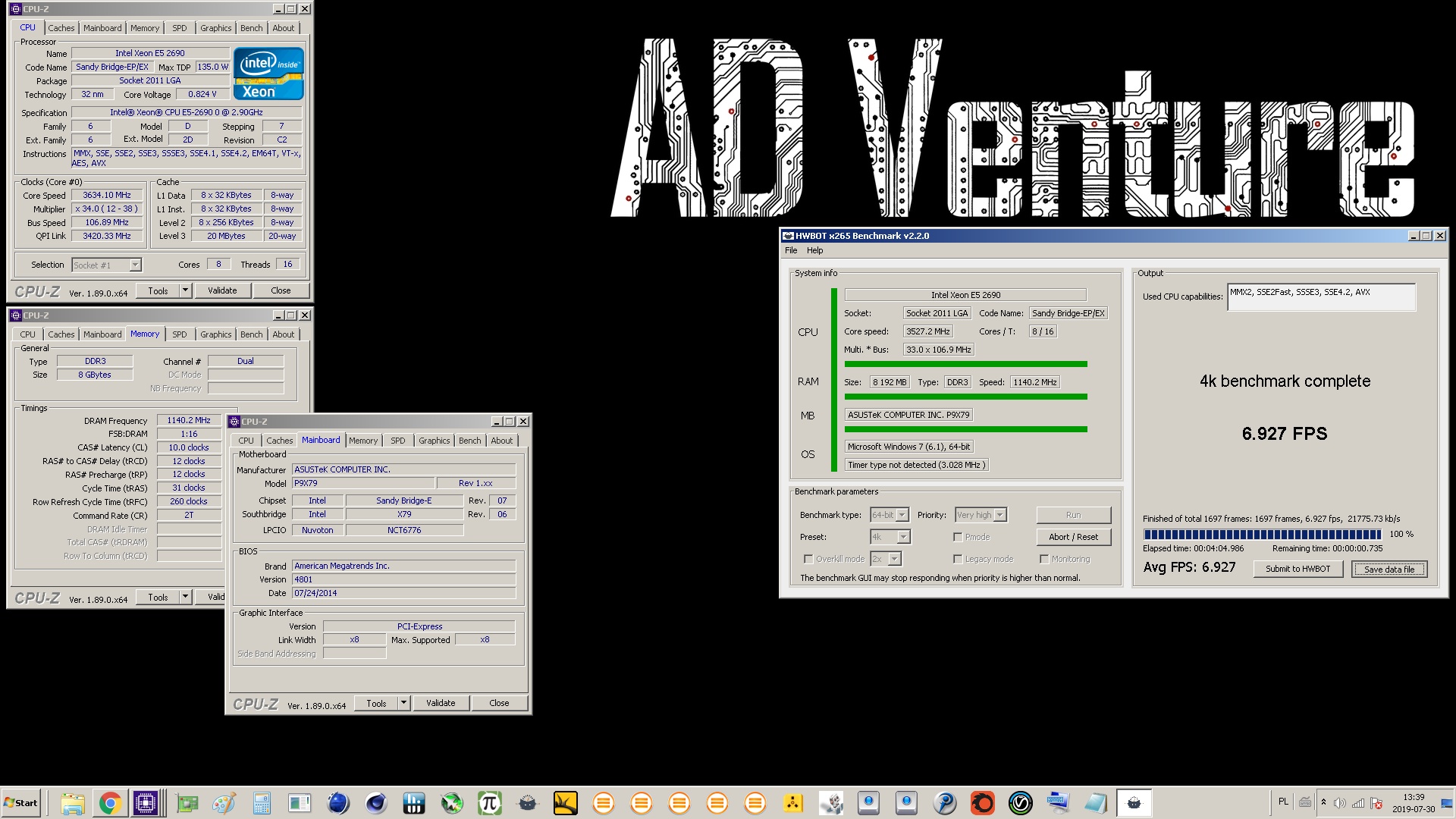Click the 100% benchmark progress bar
Viewport: 1456px width, 819px height.
1263,535
